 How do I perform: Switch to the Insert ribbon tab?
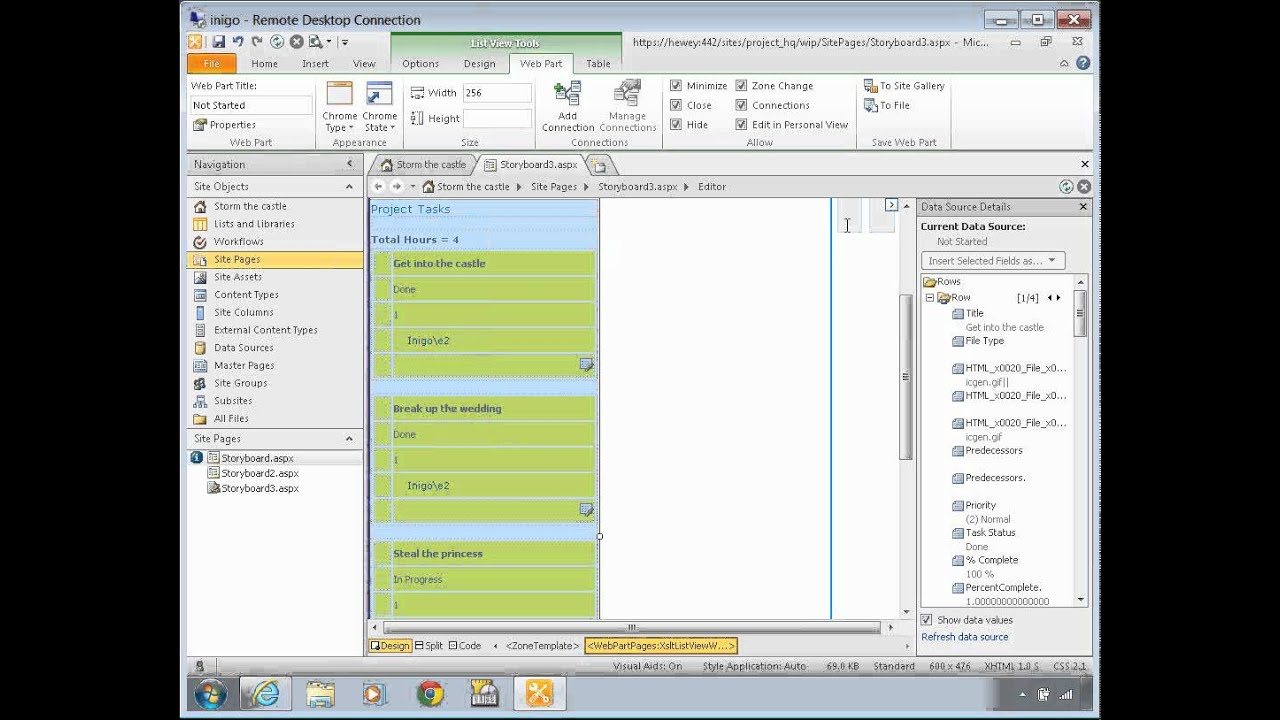tap(315, 63)
